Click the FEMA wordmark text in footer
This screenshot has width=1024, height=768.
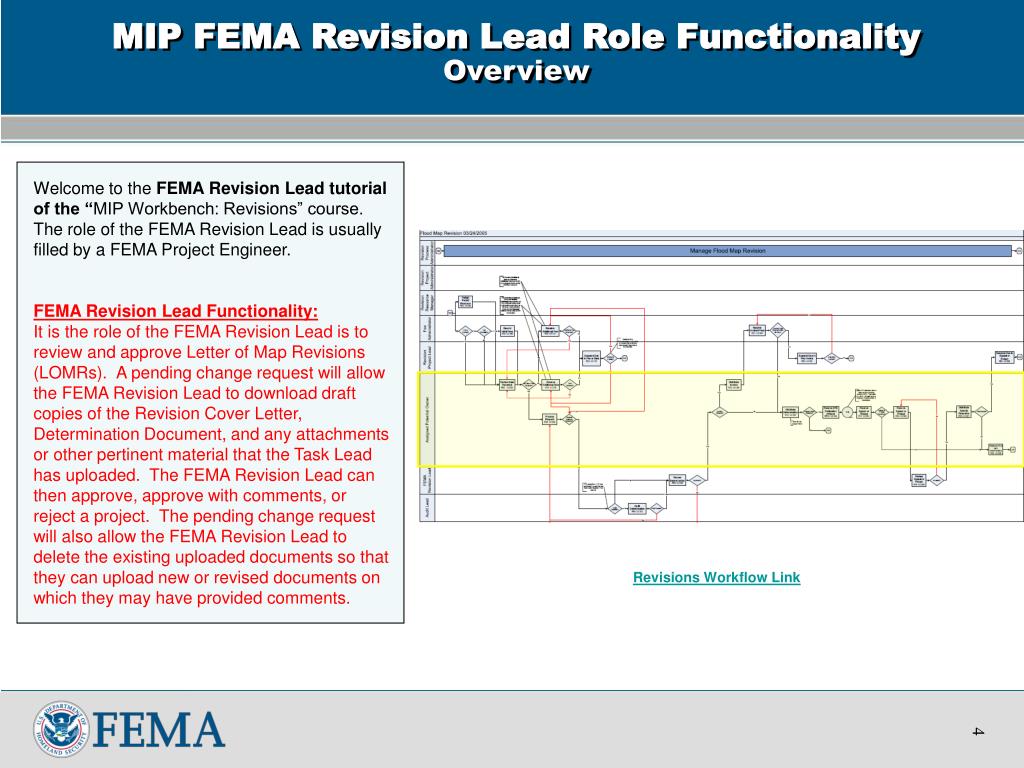click(159, 730)
